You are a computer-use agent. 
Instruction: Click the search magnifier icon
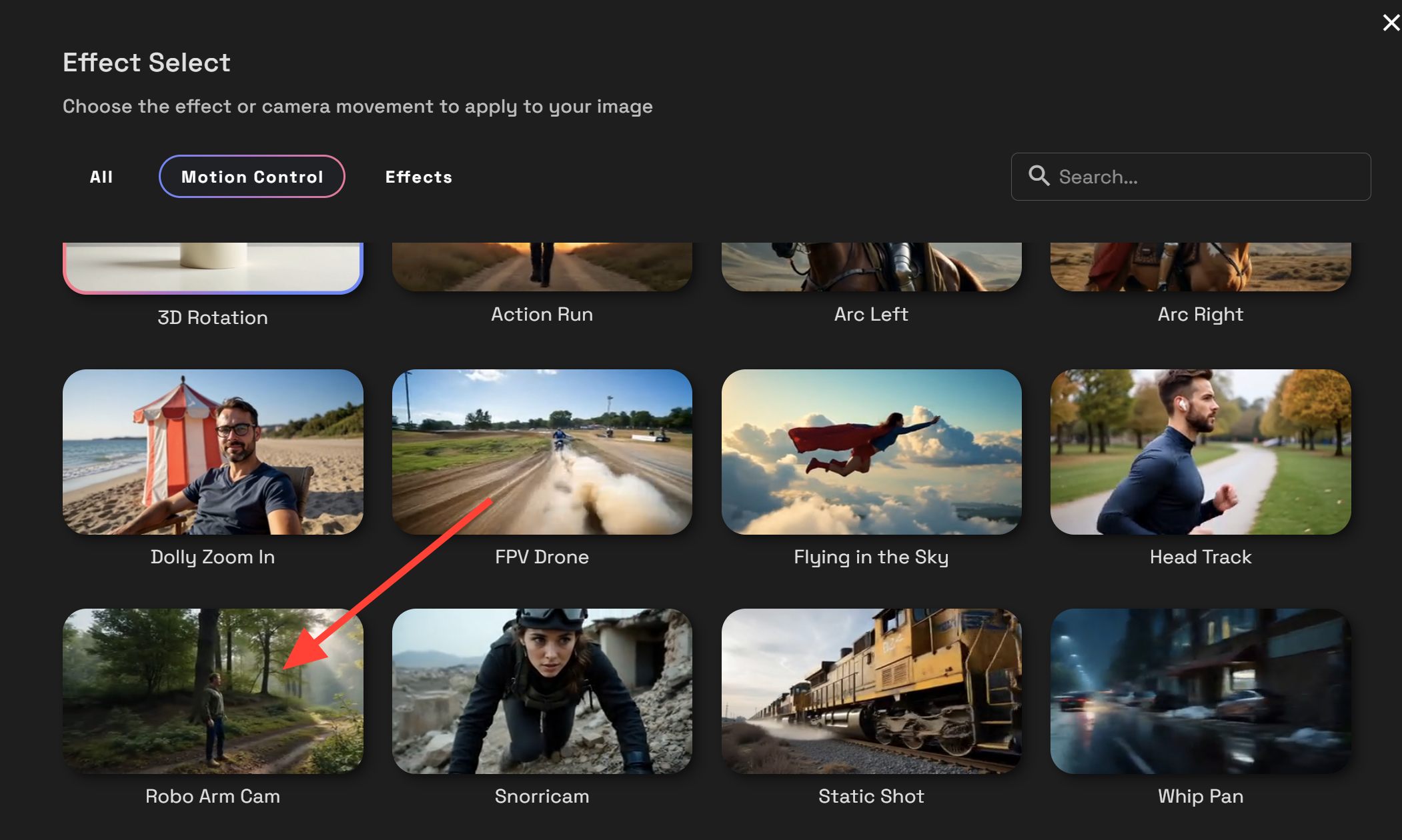pos(1038,176)
